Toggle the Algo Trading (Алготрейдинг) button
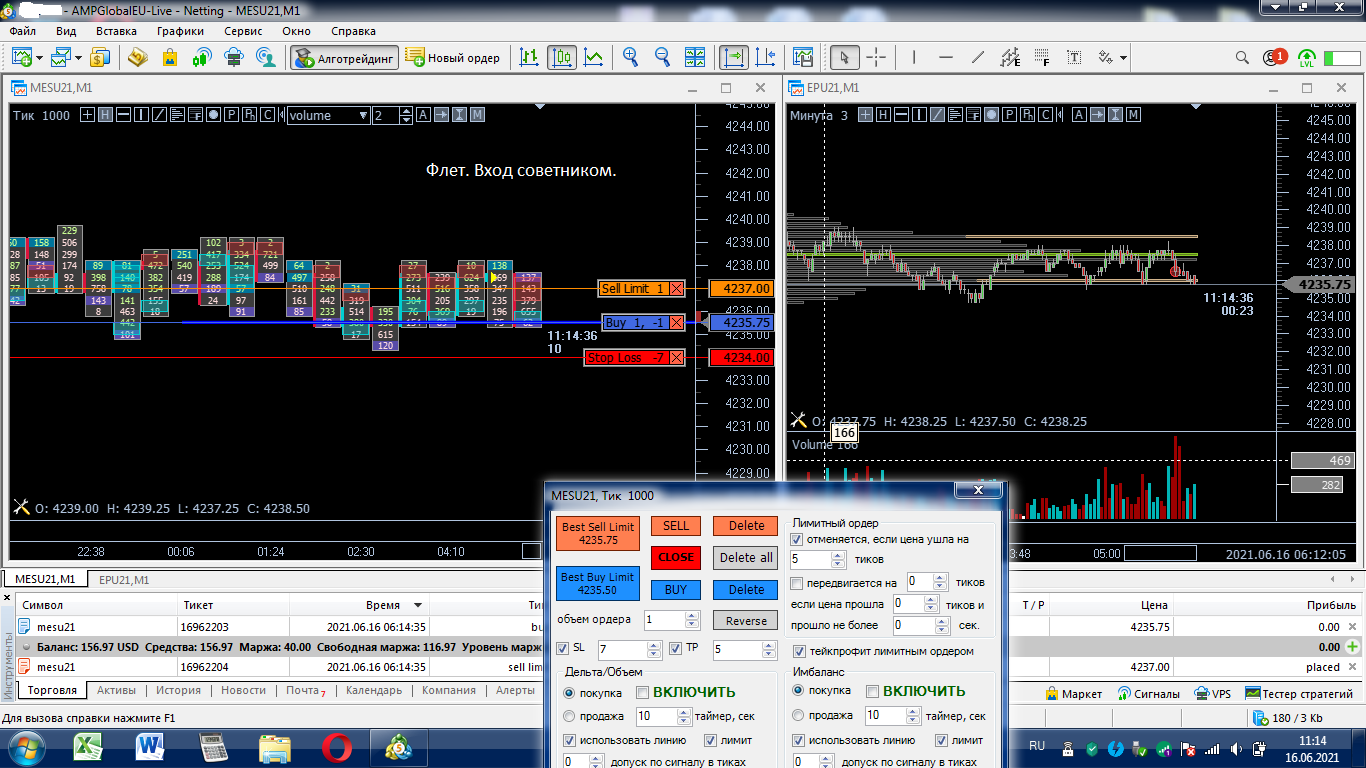The width and height of the screenshot is (1366, 768). (x=345, y=58)
